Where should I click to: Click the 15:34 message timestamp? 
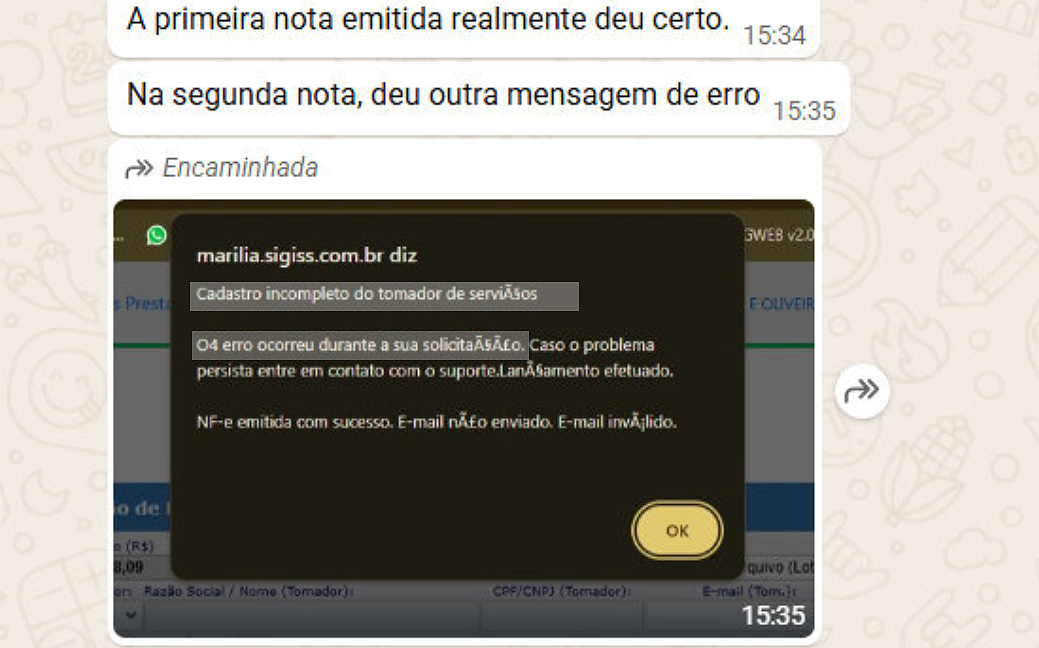click(774, 36)
